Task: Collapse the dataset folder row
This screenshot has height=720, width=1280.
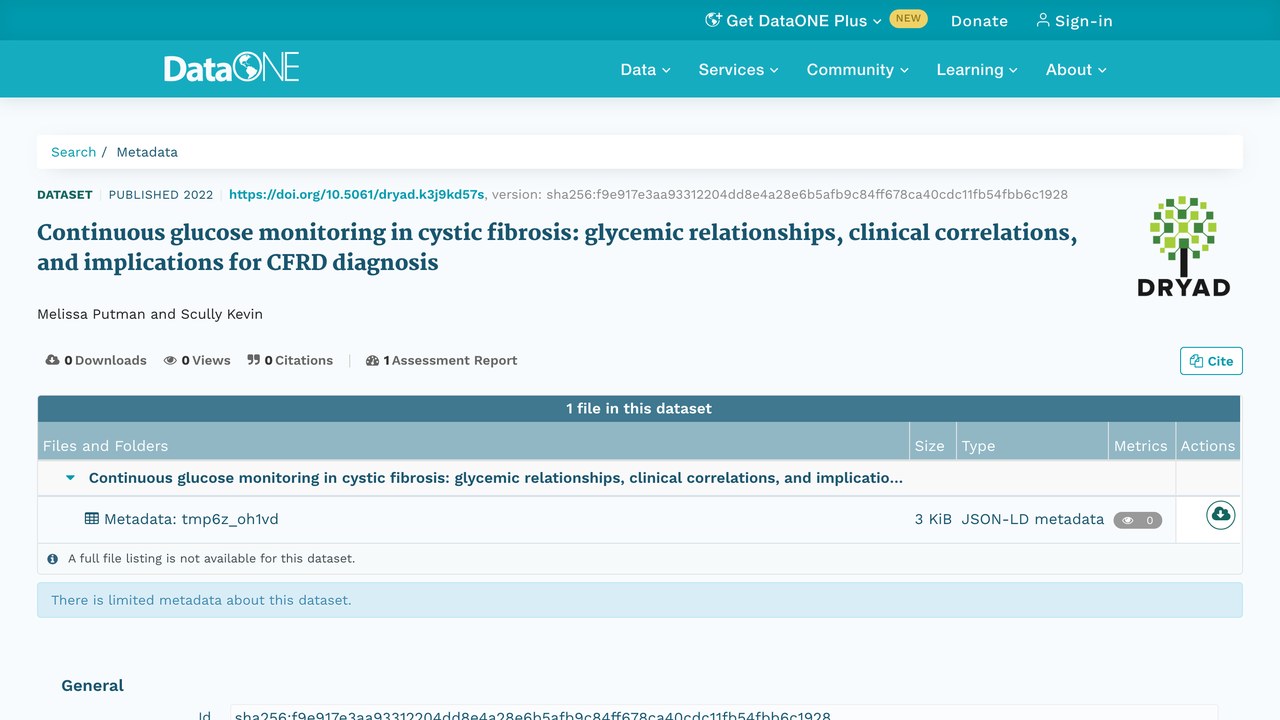Action: pos(70,478)
